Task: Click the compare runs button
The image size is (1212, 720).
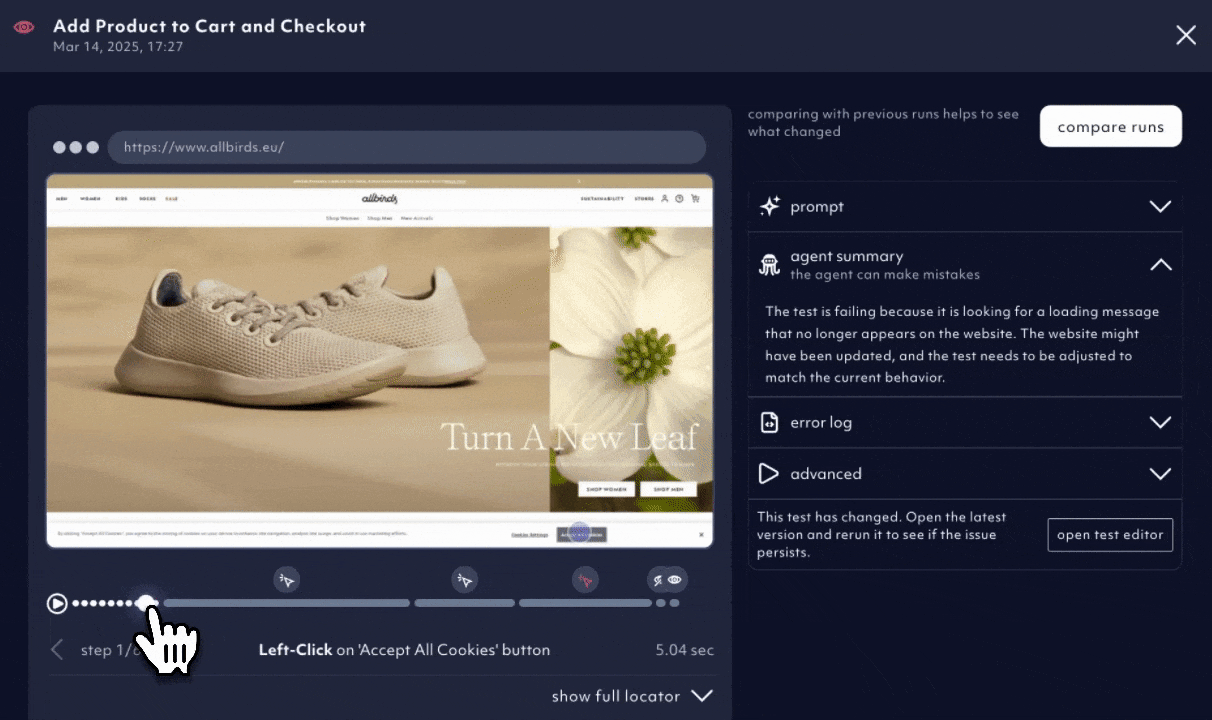Action: 1111,127
